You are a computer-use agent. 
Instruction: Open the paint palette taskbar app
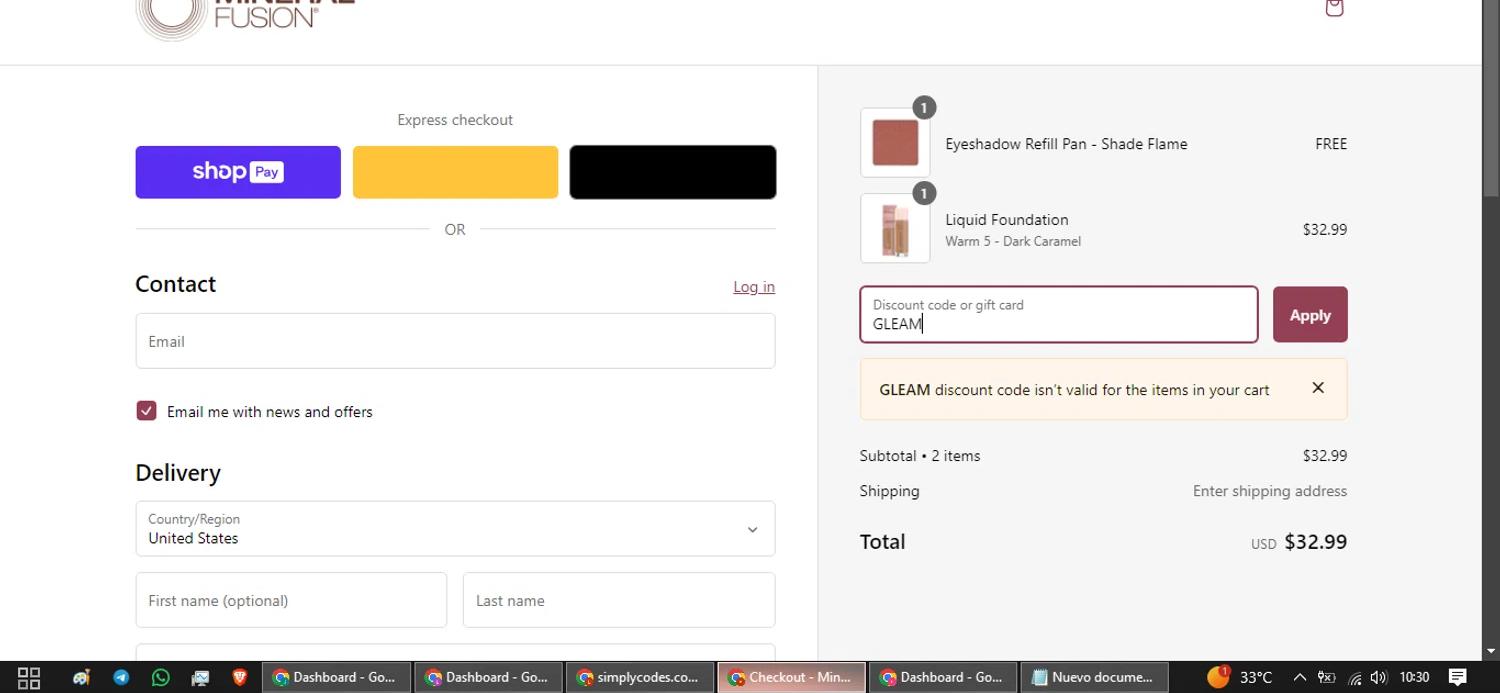click(x=81, y=677)
